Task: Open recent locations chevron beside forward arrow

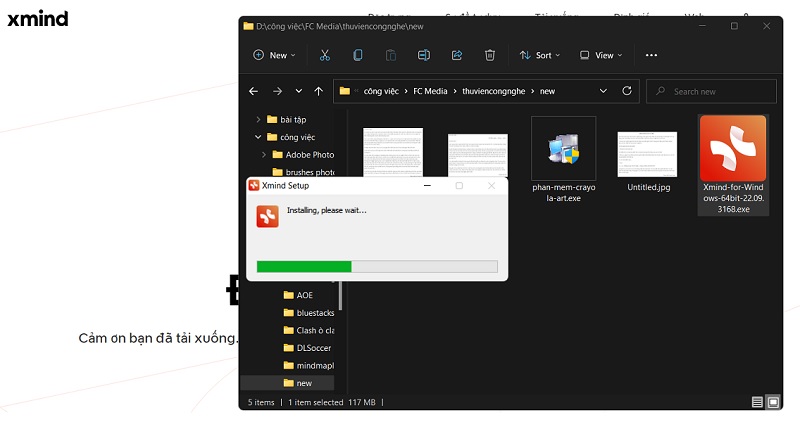Action: click(x=298, y=91)
